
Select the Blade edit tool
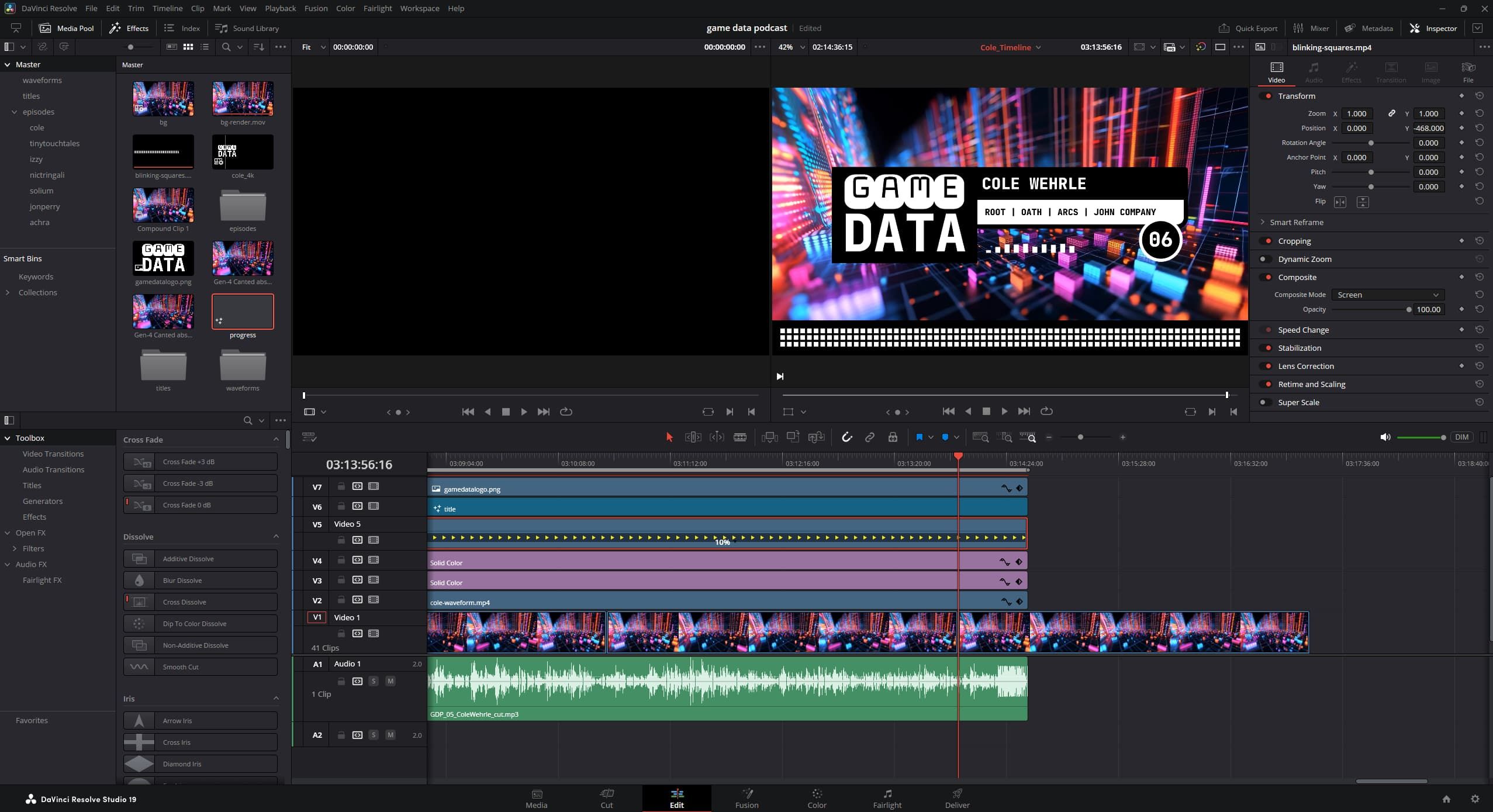[740, 437]
